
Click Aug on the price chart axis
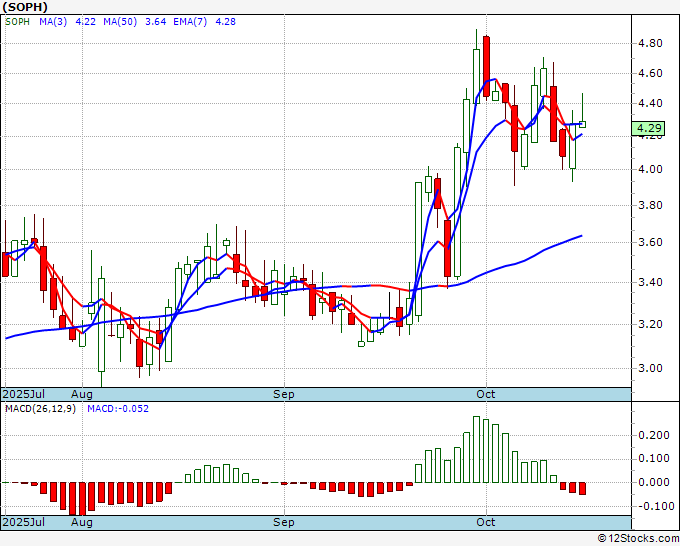tap(82, 394)
